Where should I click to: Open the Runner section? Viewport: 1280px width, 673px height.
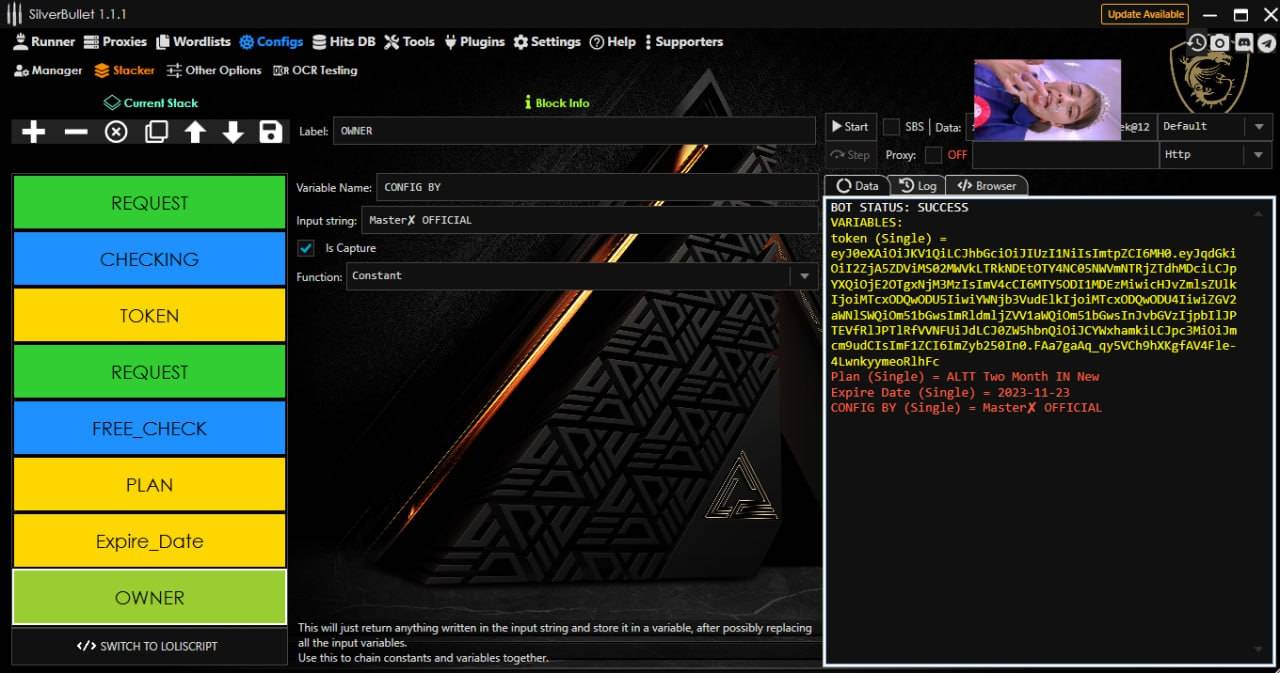(x=44, y=42)
